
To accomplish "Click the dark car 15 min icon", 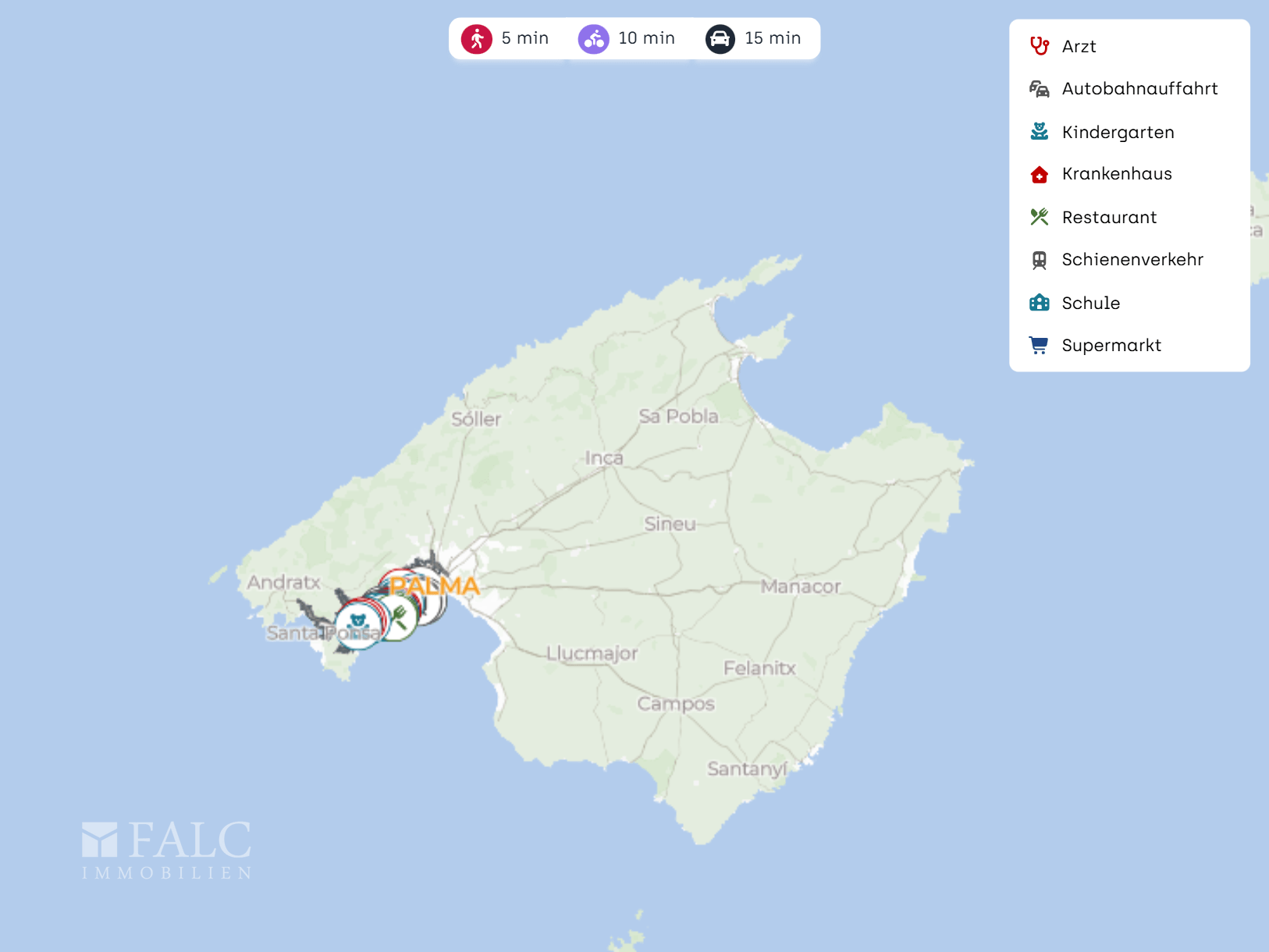I will pyautogui.click(x=720, y=39).
